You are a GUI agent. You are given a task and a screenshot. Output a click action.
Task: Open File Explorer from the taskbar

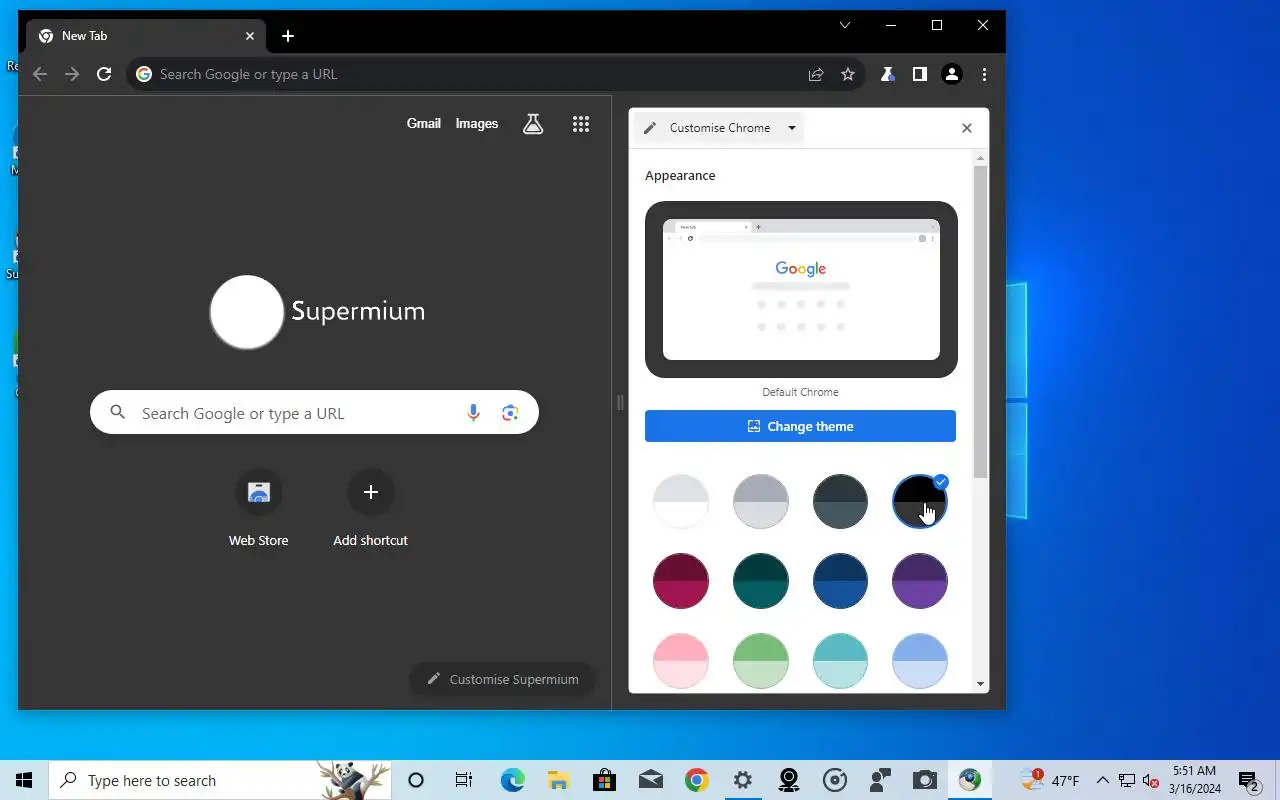click(x=558, y=780)
